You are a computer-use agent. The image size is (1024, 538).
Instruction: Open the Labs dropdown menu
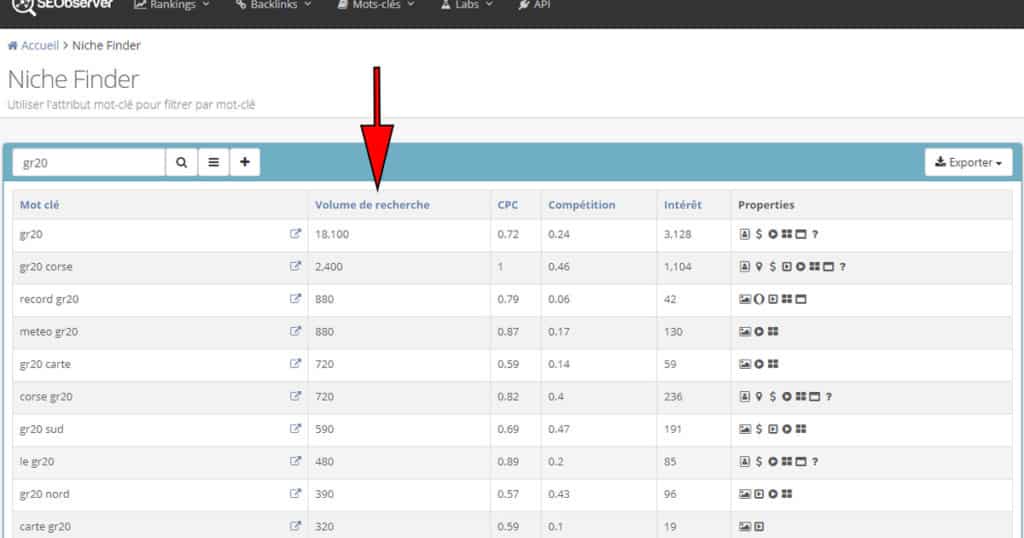467,5
